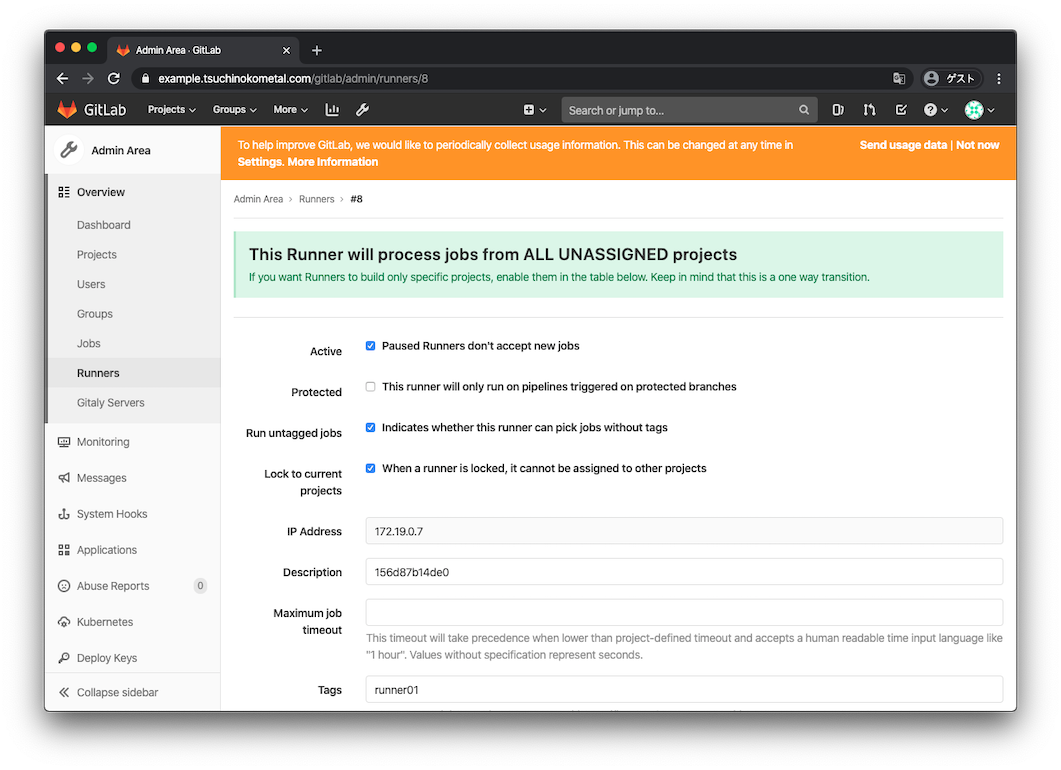Expand the More dropdown in navbar

(290, 110)
